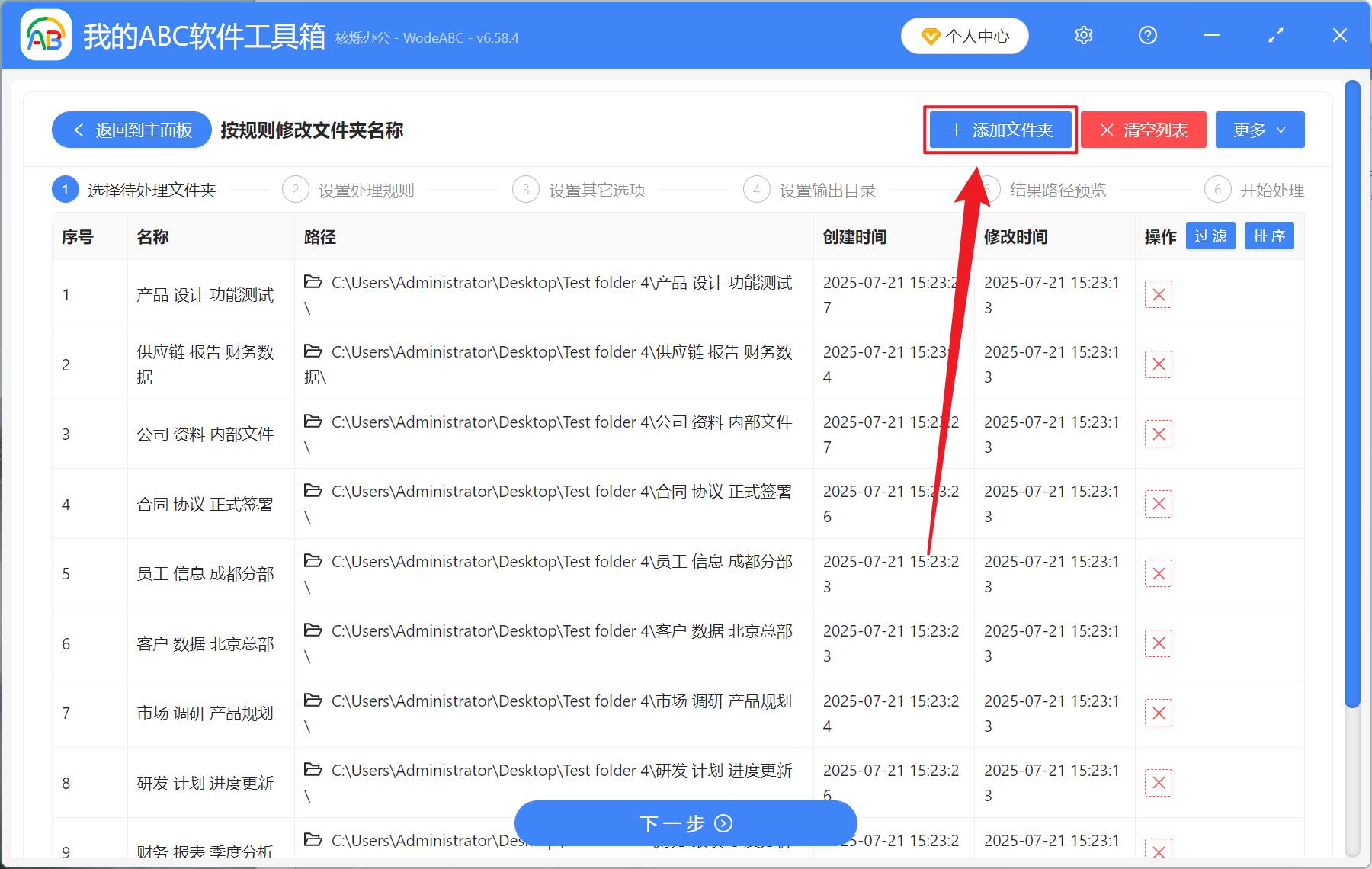Click the 添加文件夹 button

pos(1000,130)
